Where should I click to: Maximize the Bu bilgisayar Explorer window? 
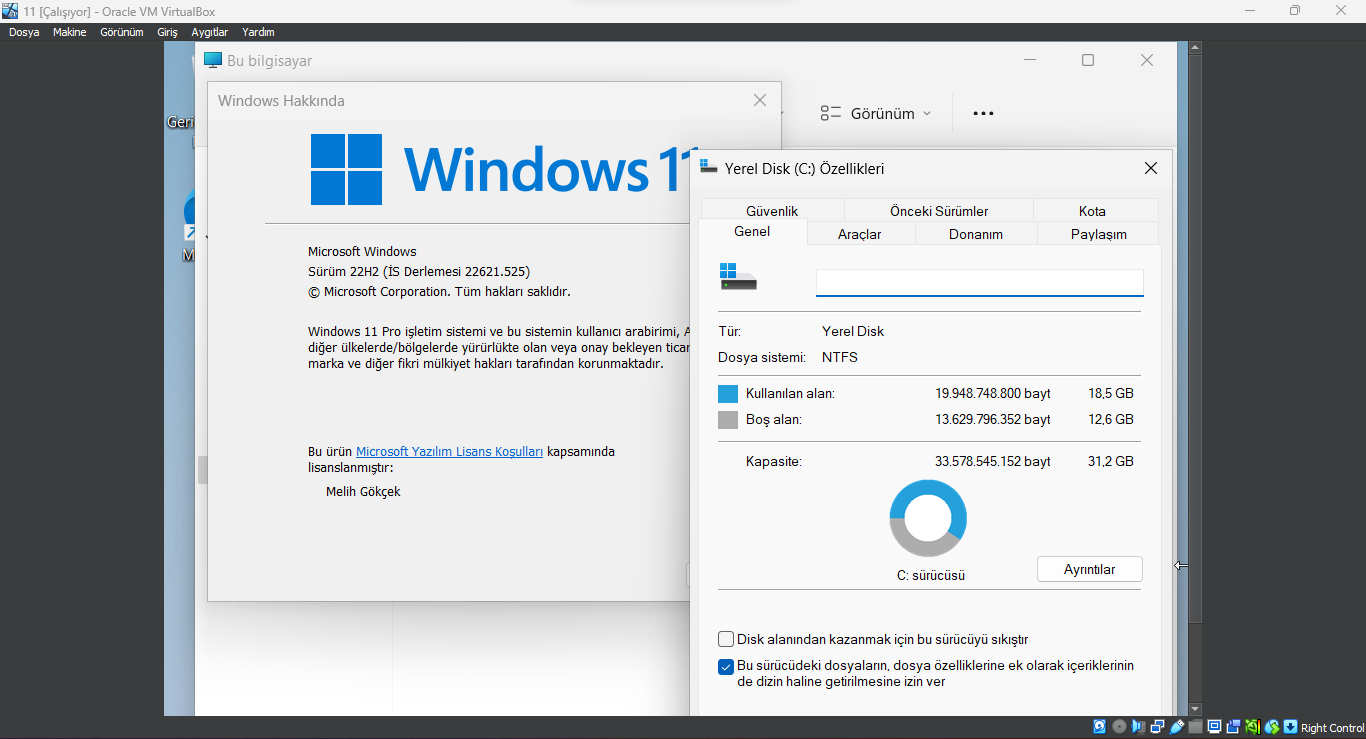pos(1088,60)
